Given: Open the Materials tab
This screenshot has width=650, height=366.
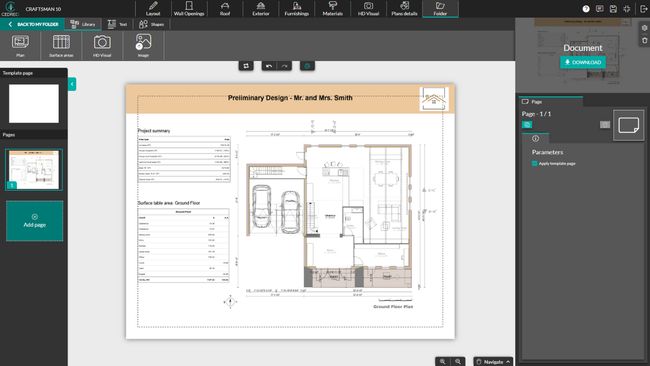Looking at the screenshot, I should 332,9.
